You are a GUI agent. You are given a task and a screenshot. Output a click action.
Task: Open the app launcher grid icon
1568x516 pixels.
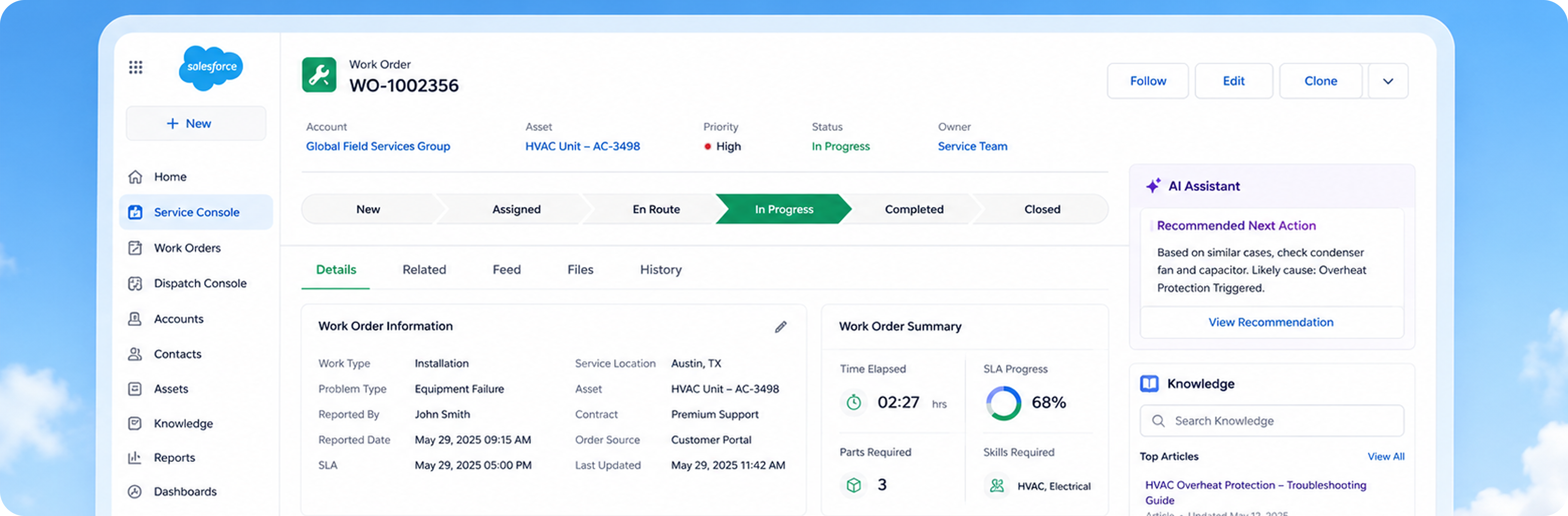point(136,67)
